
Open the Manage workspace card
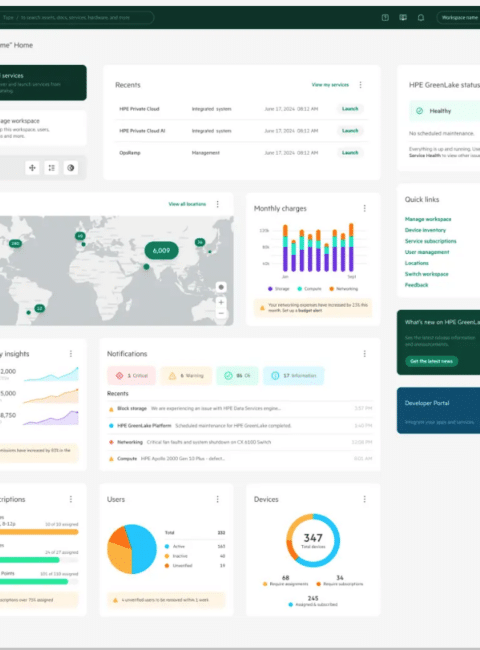click(x=43, y=128)
